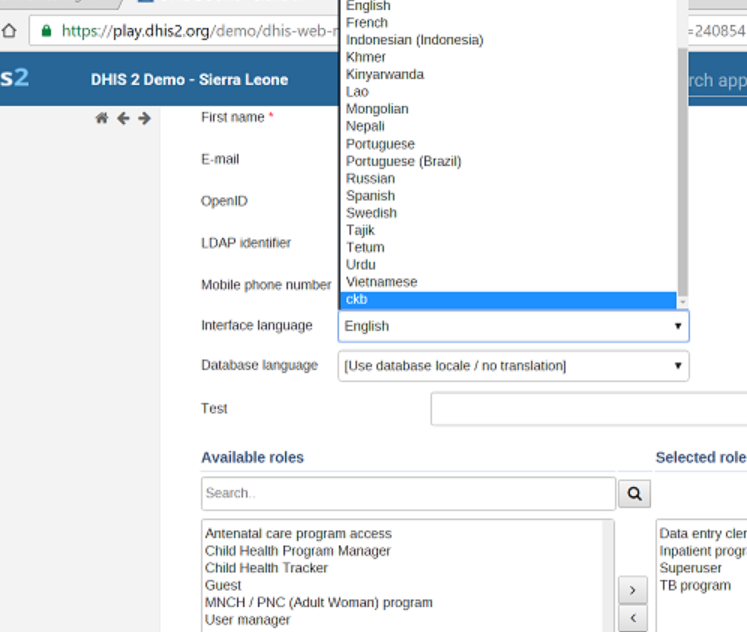Click the back arrow navigation icon
Screen dimensions: 747x632
point(123,118)
